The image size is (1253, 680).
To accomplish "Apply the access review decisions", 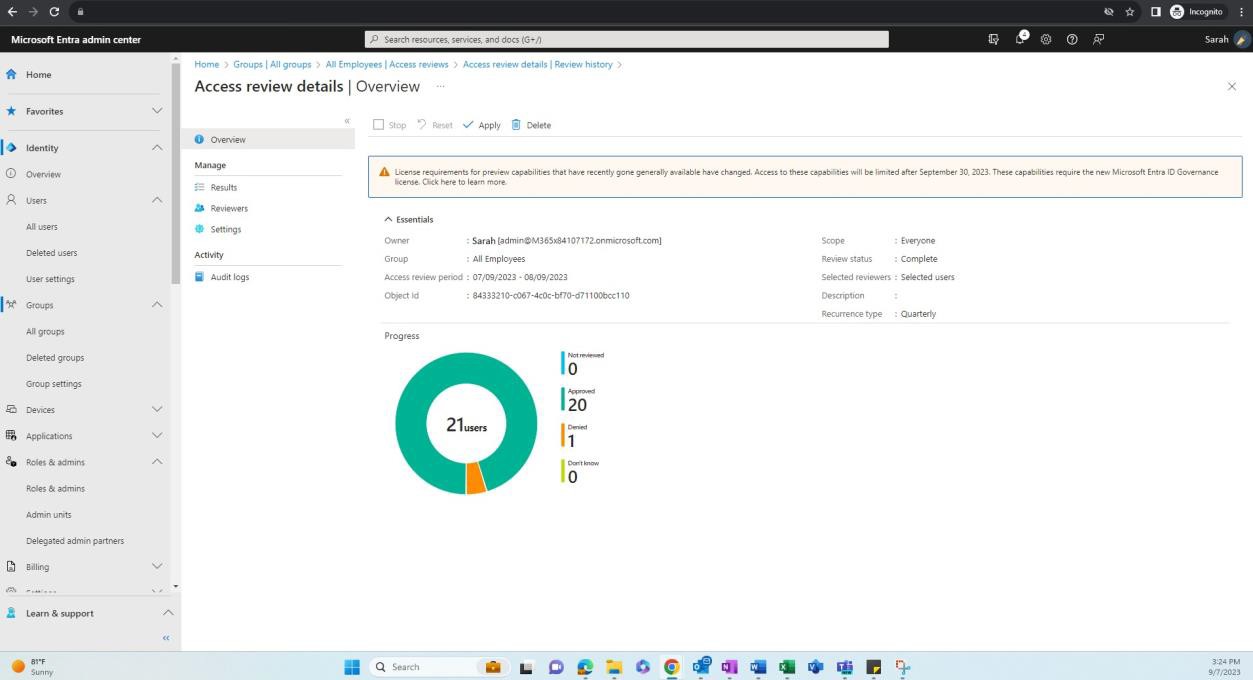I will (x=483, y=125).
